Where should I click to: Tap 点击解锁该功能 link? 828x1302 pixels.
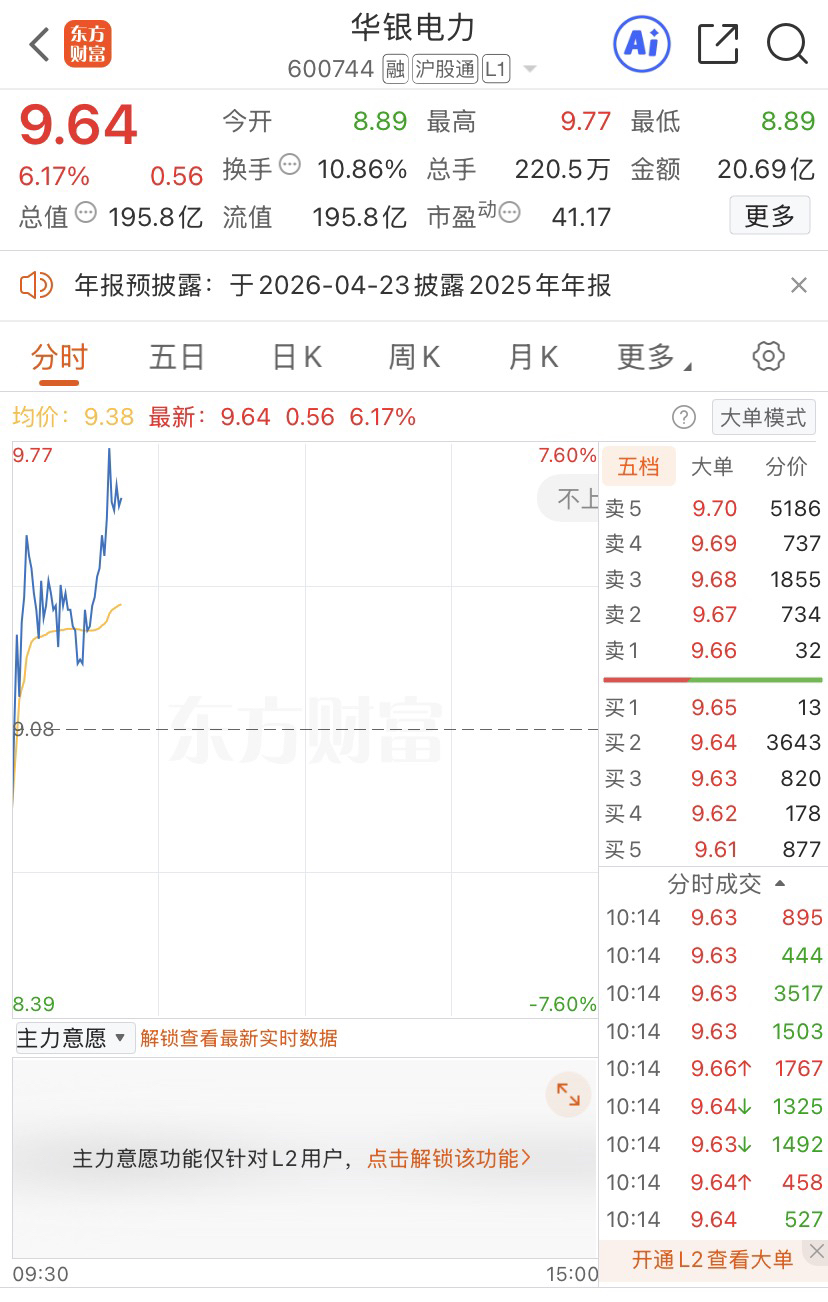(449, 1159)
